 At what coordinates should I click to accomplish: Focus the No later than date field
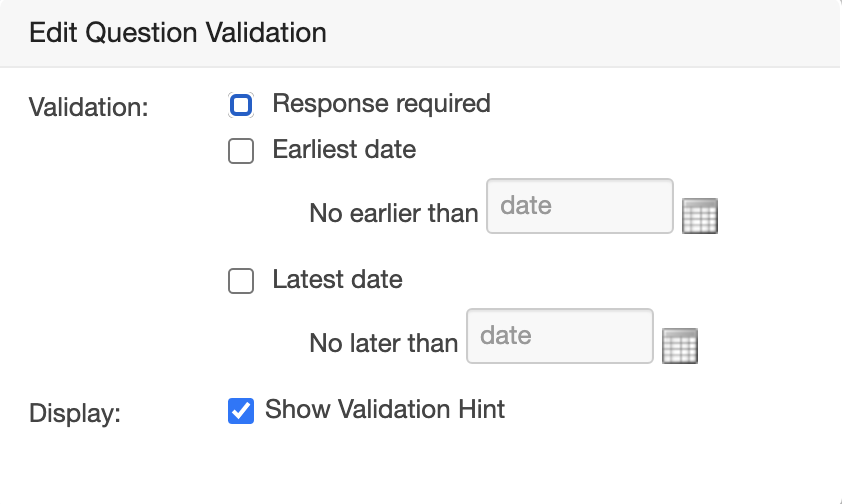(559, 336)
